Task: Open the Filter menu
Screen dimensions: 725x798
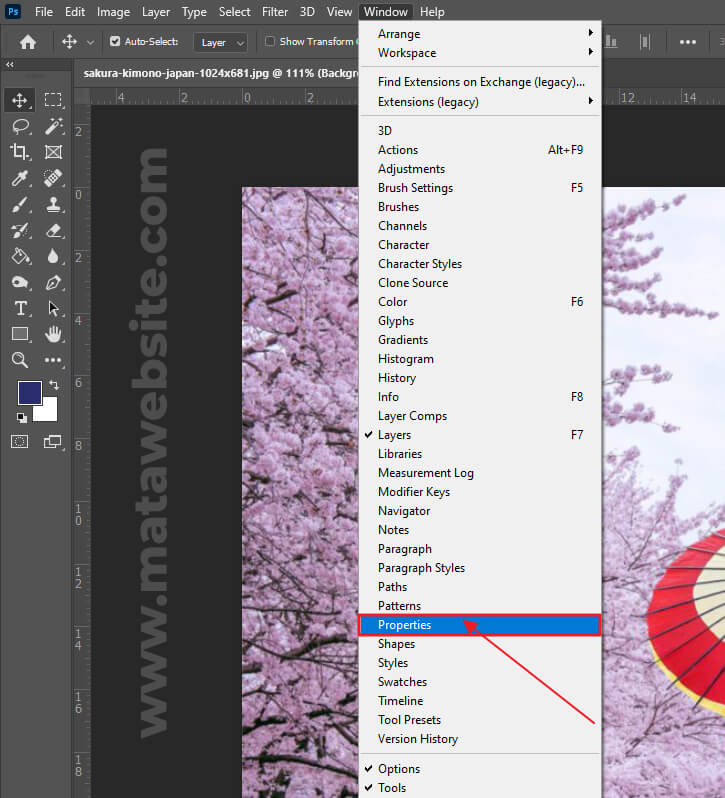Action: (275, 12)
